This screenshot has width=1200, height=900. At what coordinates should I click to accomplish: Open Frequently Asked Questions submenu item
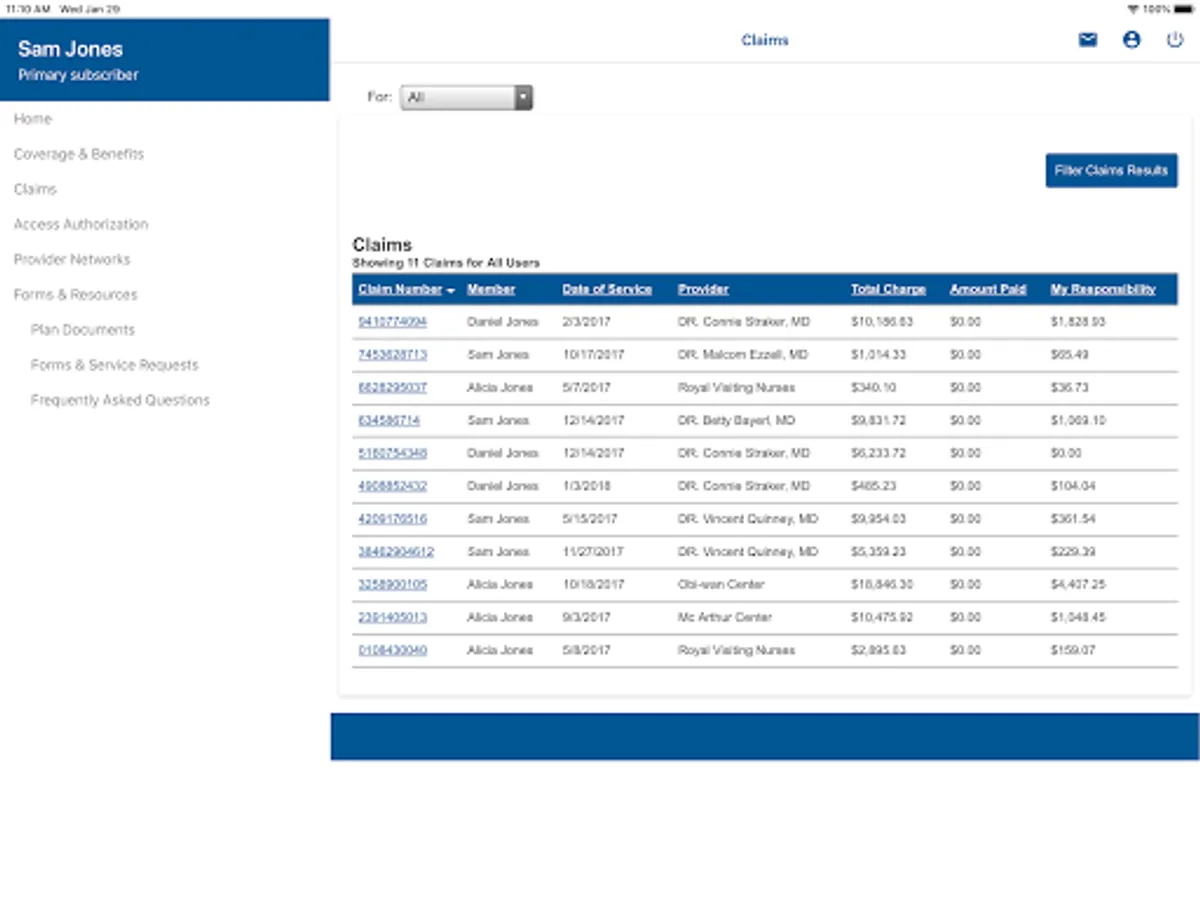pyautogui.click(x=120, y=400)
